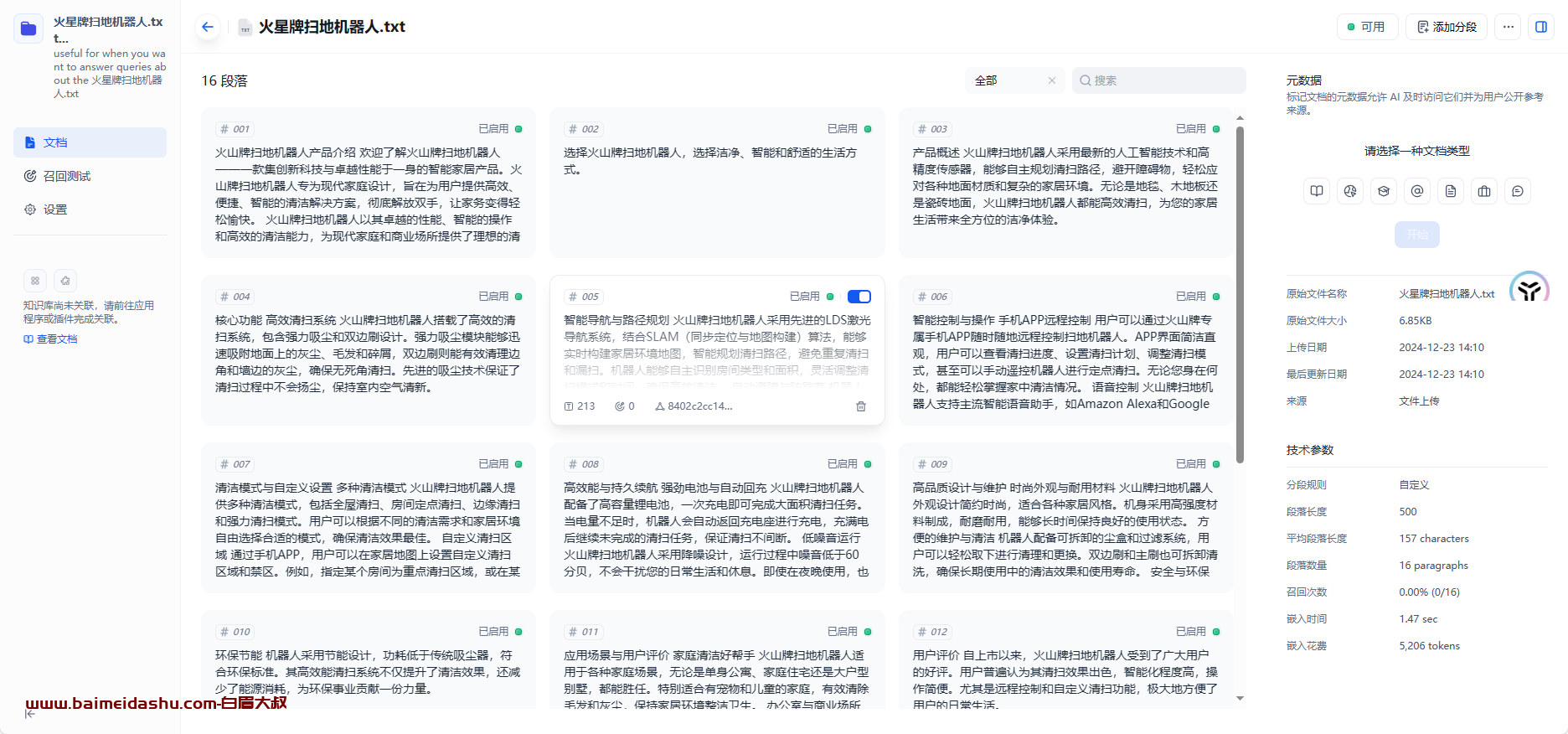The height and width of the screenshot is (734, 1568).
Task: Click the 0.00% (0/16) recall value
Action: click(1429, 592)
